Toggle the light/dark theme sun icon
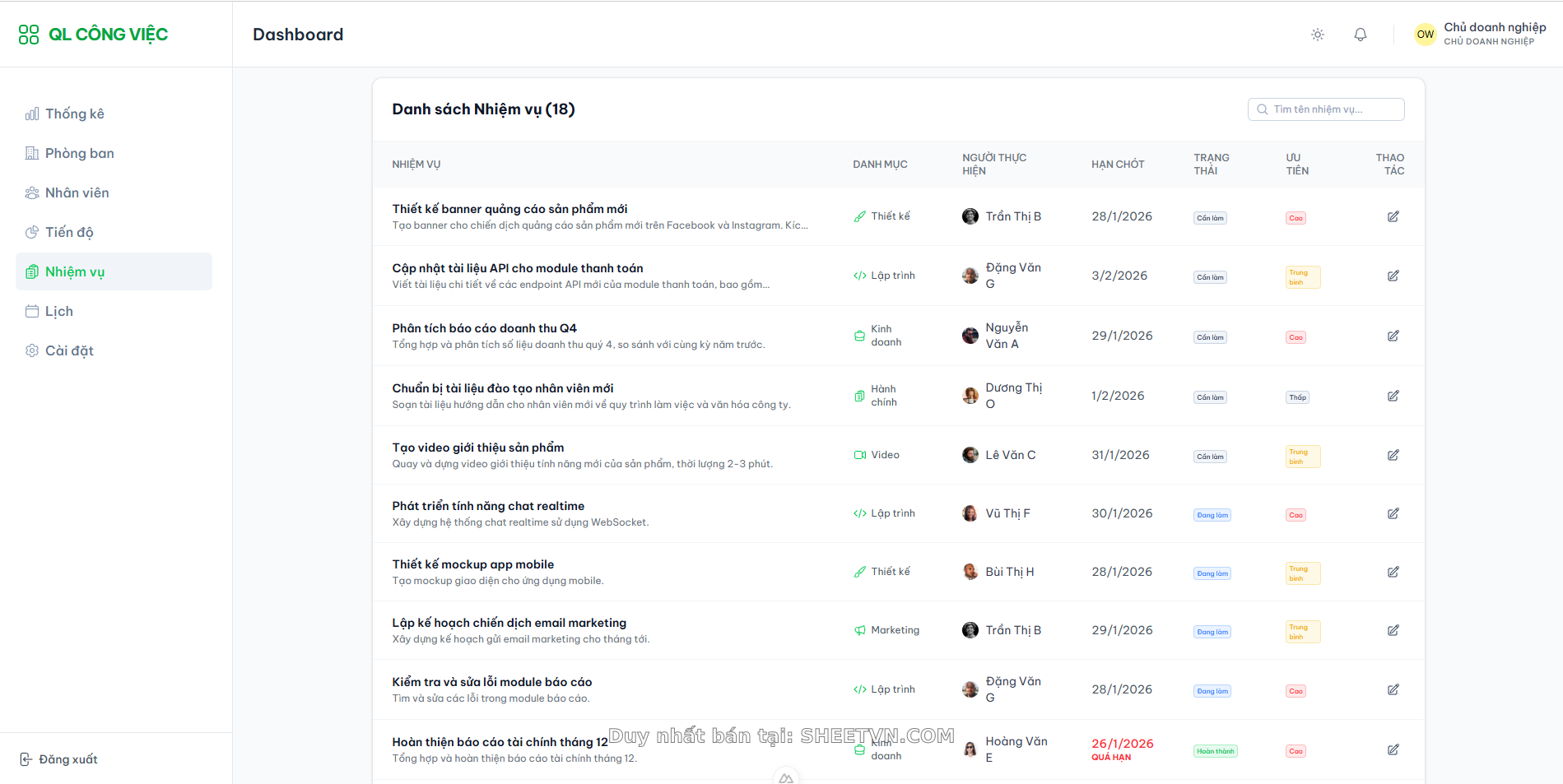1563x784 pixels. tap(1317, 35)
